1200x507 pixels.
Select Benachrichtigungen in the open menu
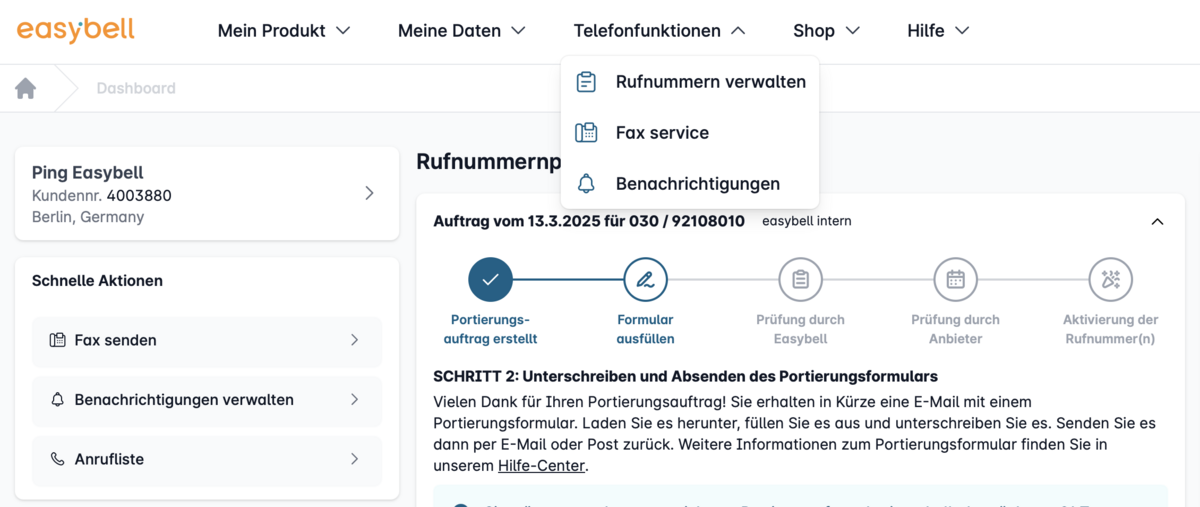(x=697, y=184)
